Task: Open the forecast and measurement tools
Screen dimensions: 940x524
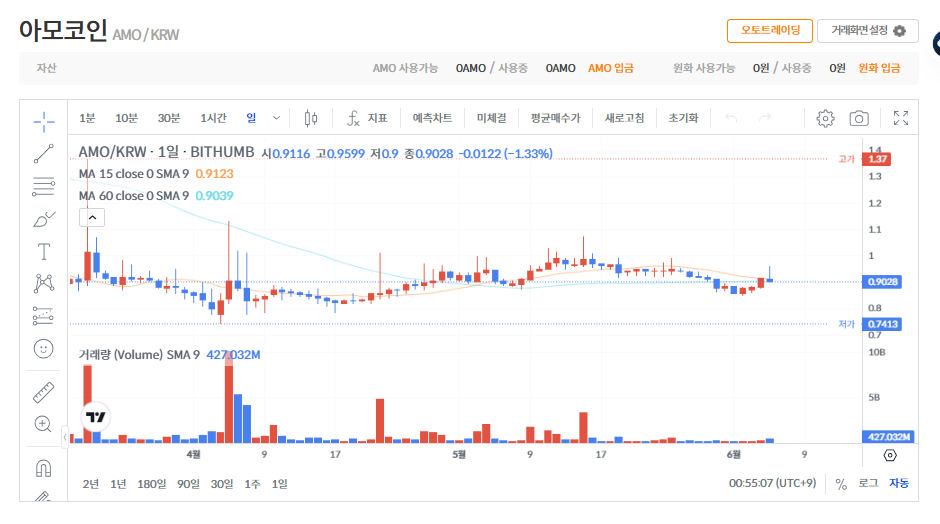Action: [x=44, y=316]
